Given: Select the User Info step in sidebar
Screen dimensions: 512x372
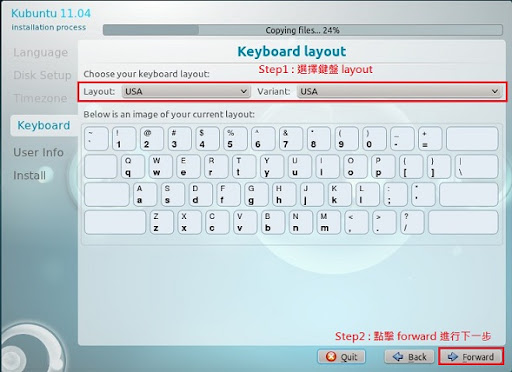Looking at the screenshot, I should point(38,152).
